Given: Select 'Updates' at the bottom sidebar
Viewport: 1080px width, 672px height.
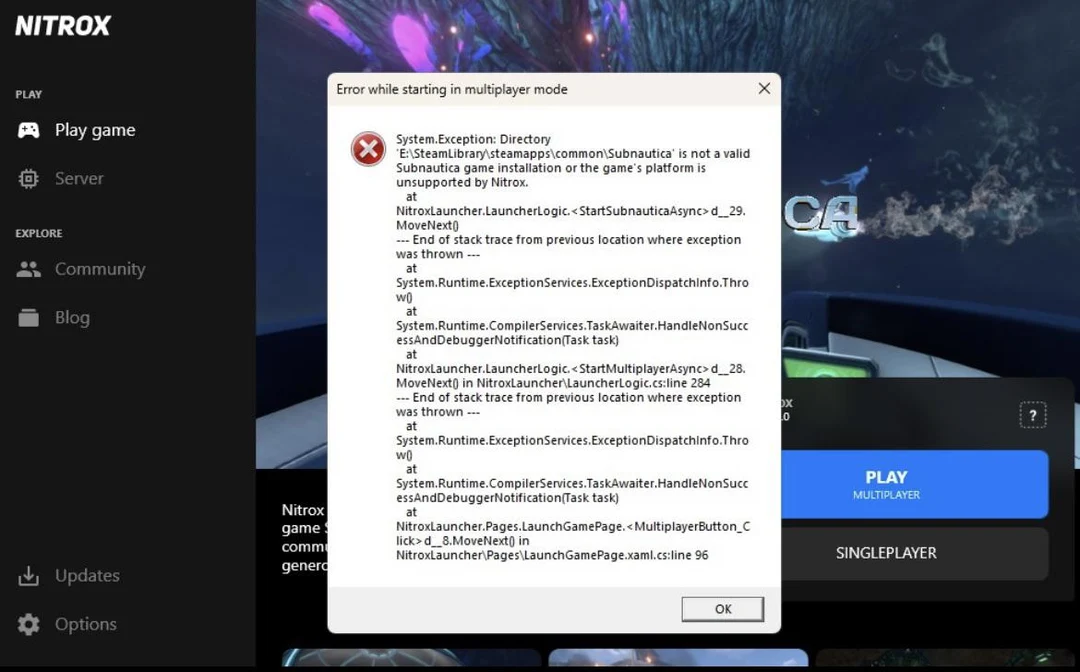Looking at the screenshot, I should 86,575.
